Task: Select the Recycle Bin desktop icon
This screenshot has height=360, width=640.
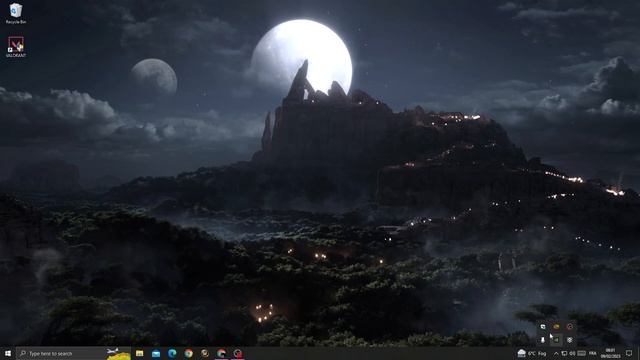Action: (16, 13)
